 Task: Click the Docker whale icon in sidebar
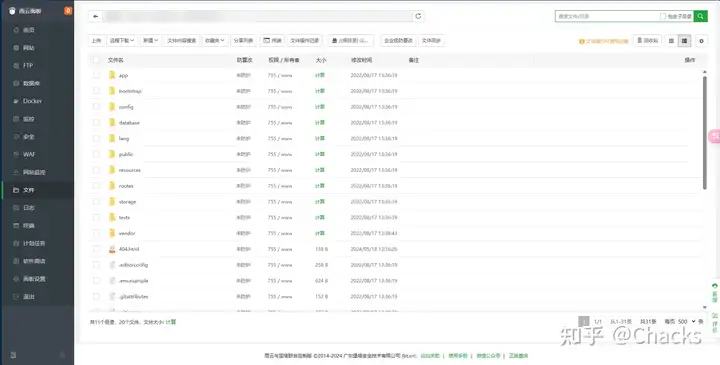(x=16, y=101)
